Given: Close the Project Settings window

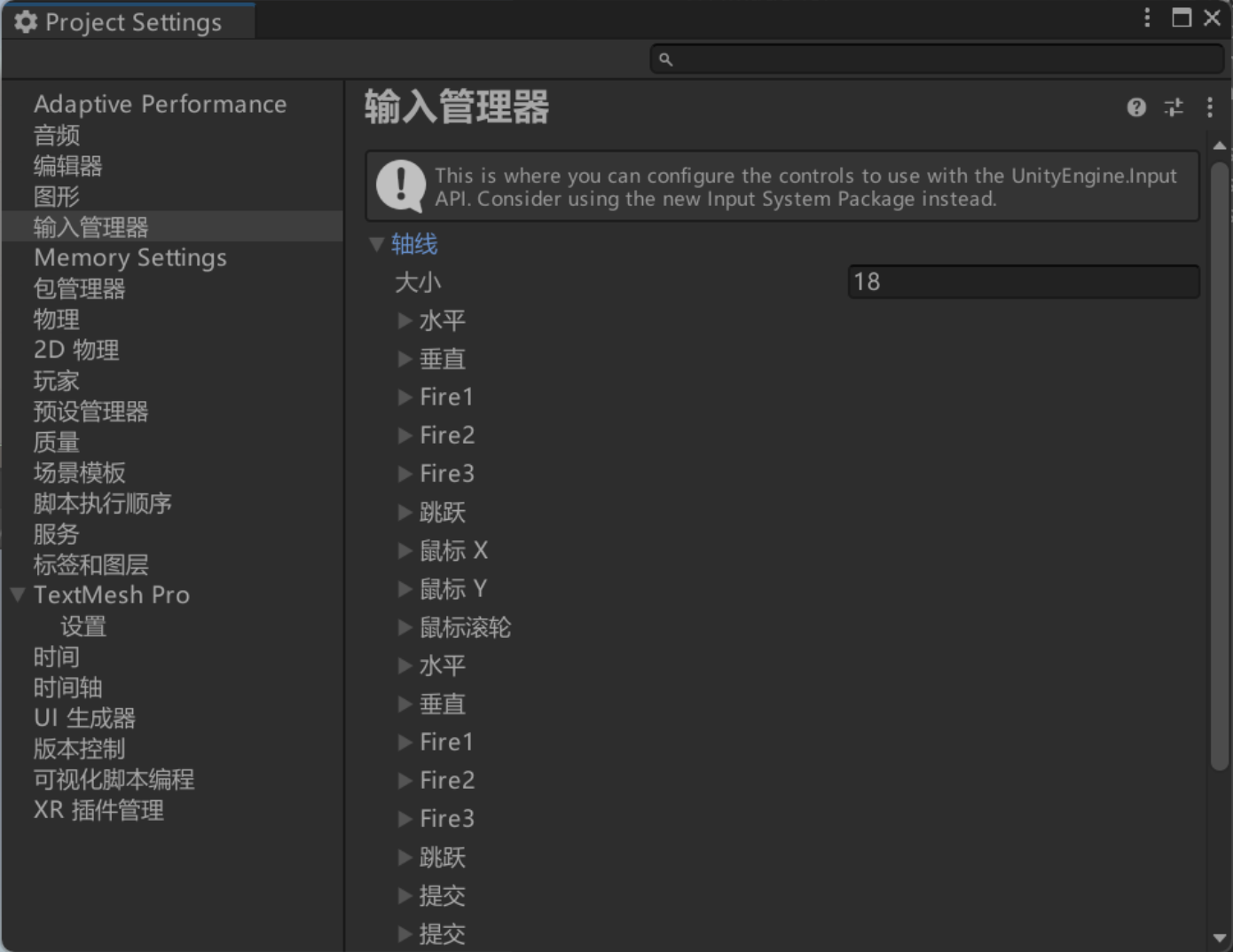Looking at the screenshot, I should (x=1212, y=18).
